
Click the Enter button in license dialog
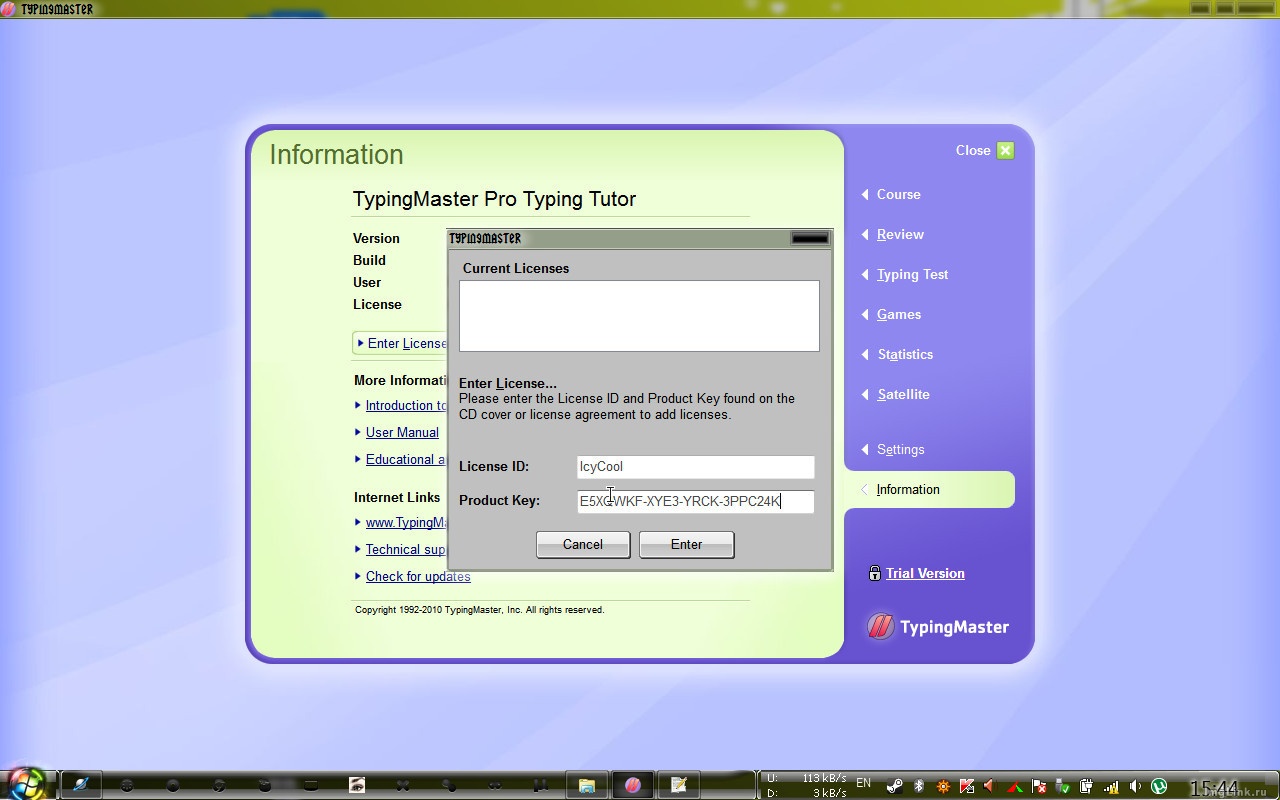[686, 545]
